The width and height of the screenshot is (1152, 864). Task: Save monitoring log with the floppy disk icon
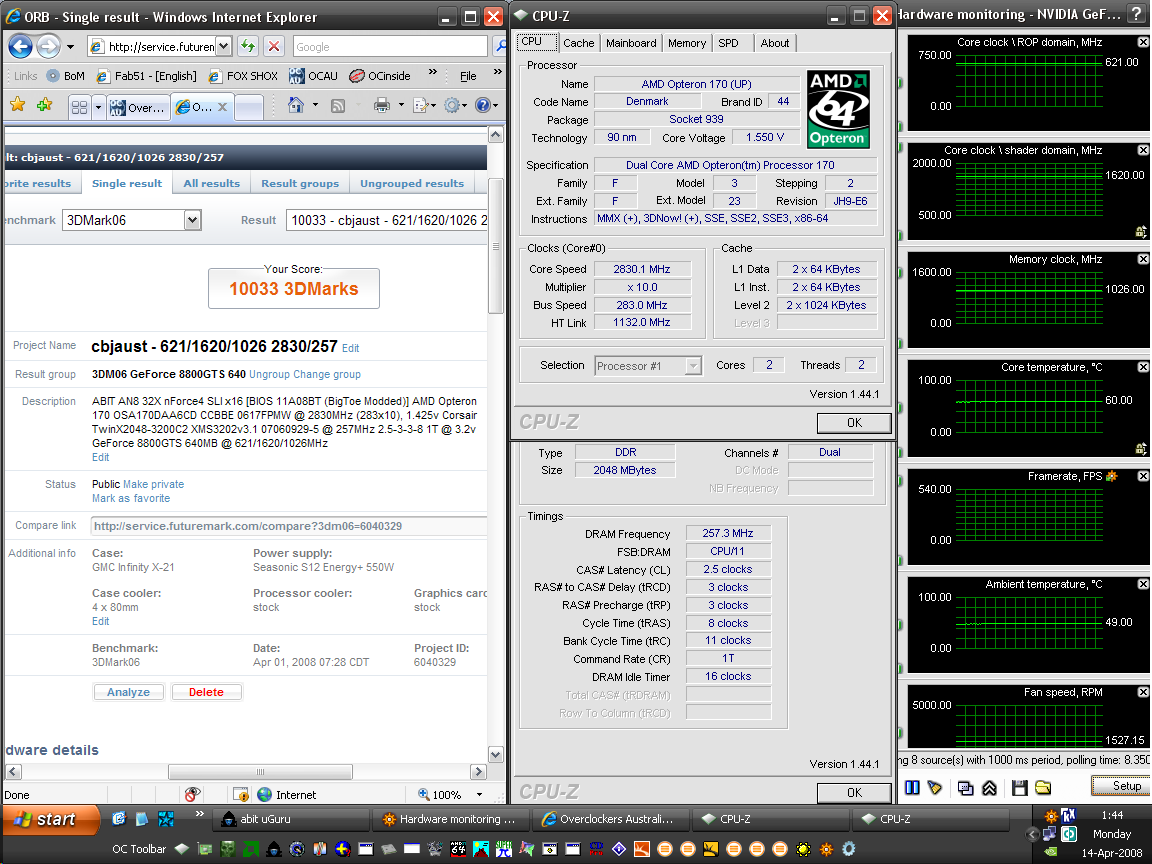pos(1019,788)
